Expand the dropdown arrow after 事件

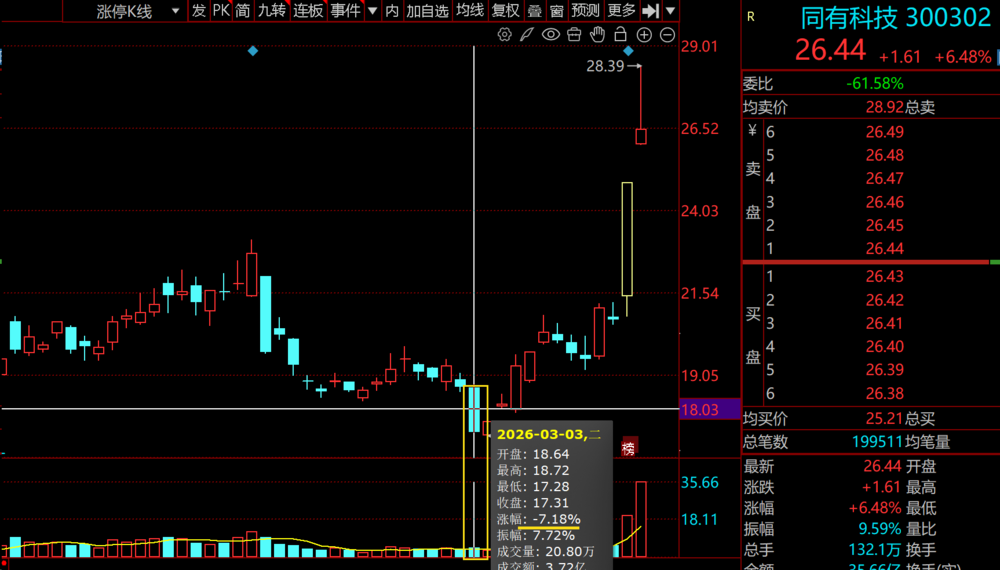tap(372, 11)
